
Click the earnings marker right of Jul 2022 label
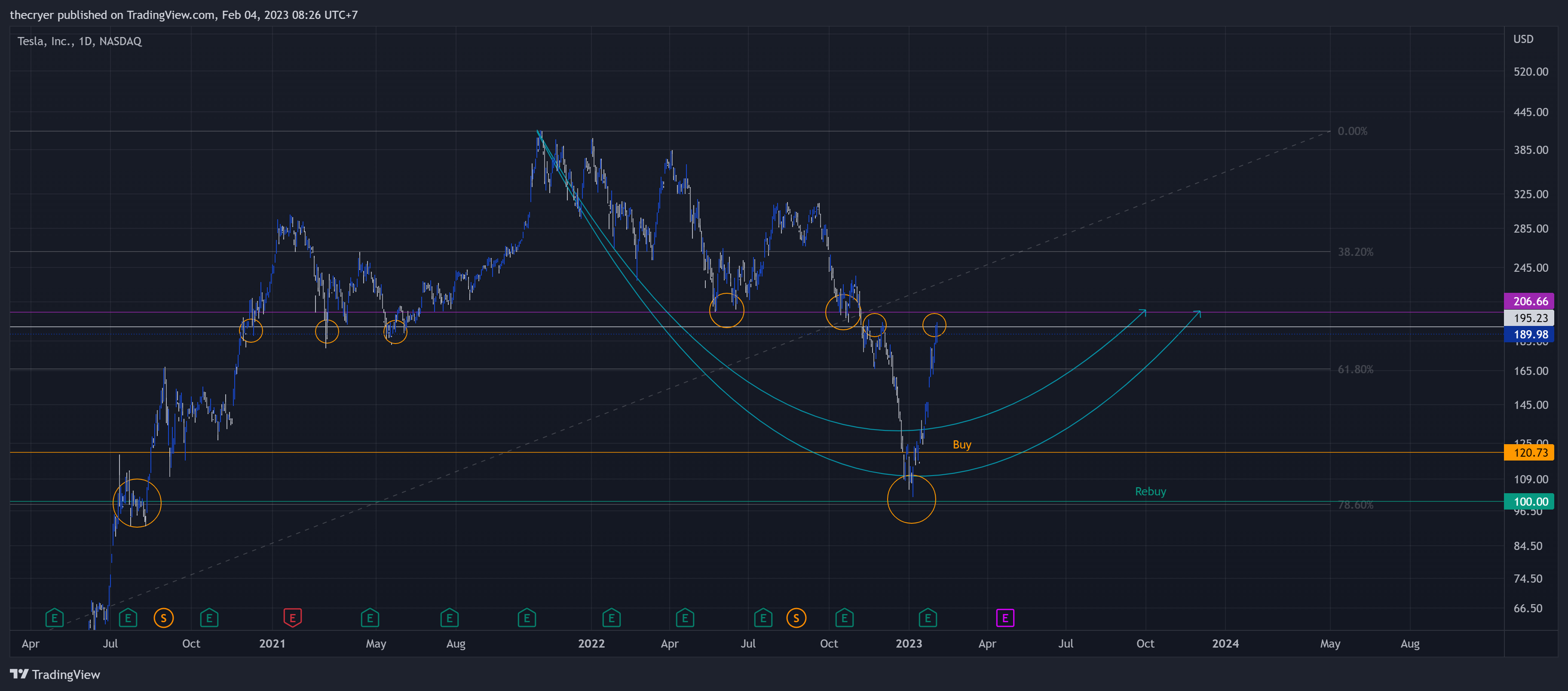[763, 618]
